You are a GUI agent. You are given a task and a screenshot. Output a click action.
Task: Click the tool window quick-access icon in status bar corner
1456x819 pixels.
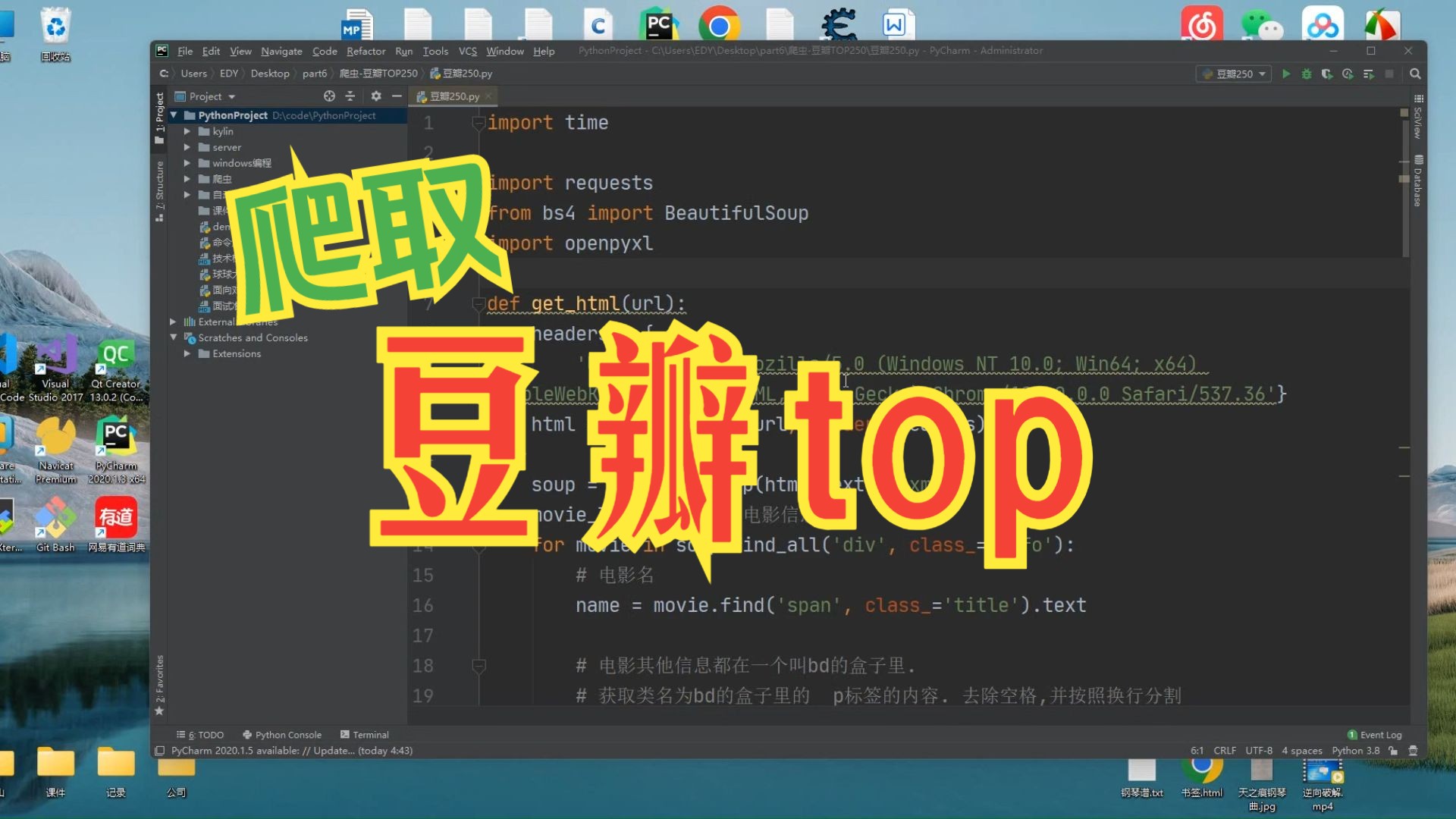click(159, 751)
